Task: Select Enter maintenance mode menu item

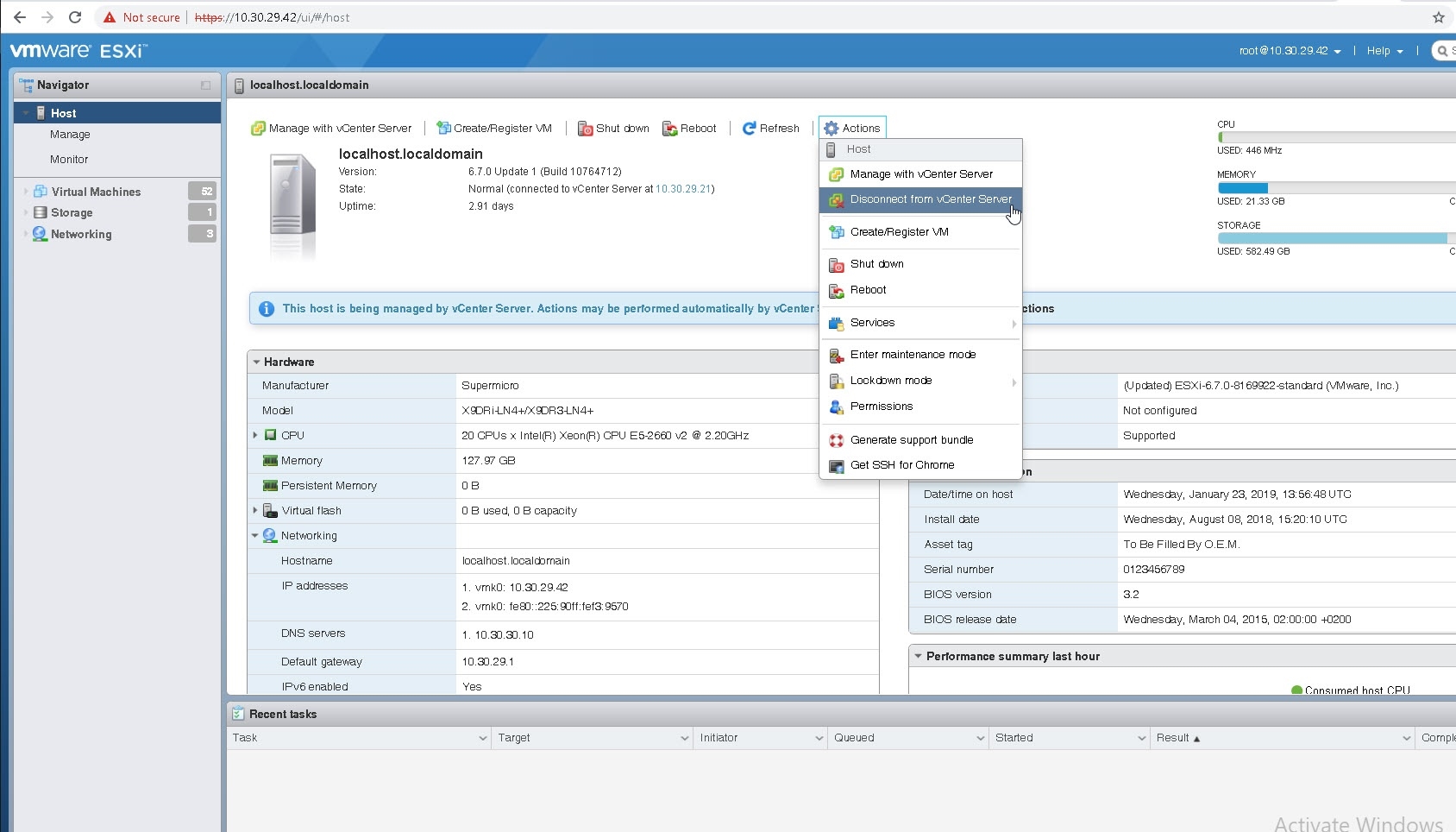Action: point(913,355)
